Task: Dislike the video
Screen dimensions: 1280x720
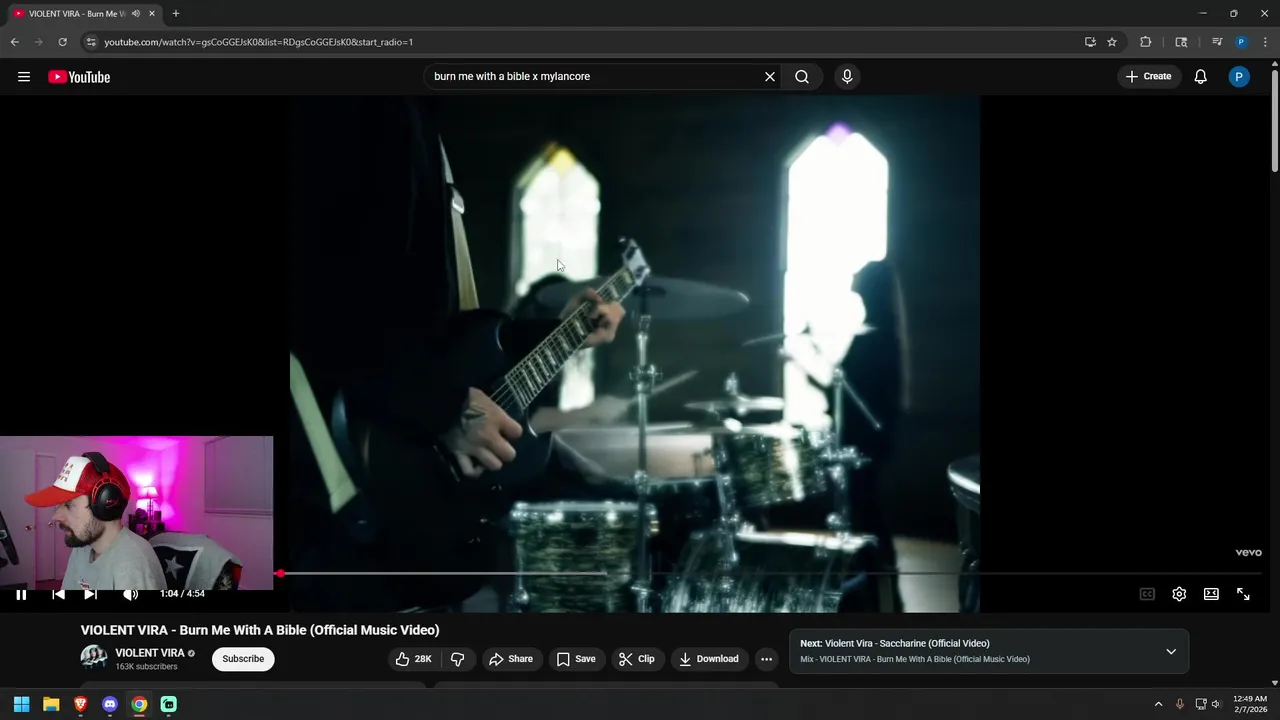Action: click(458, 659)
